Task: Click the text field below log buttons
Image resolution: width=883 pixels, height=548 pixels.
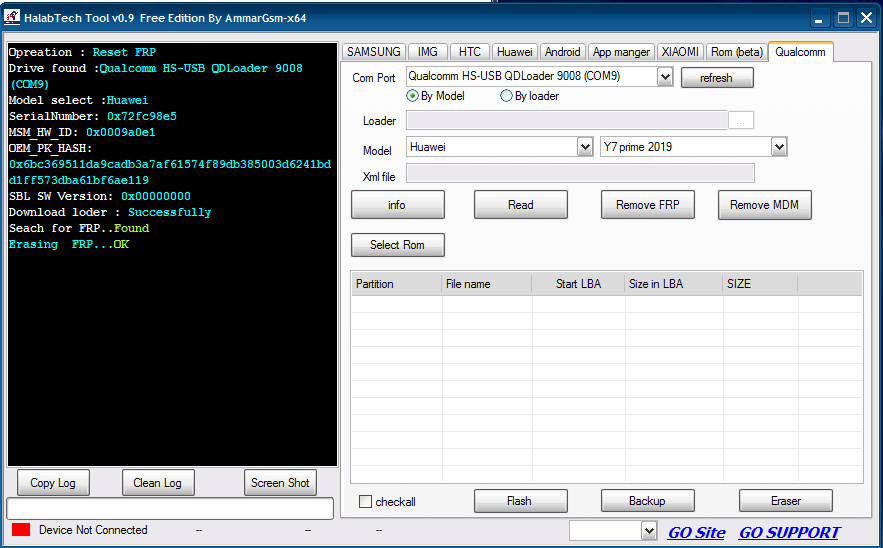Action: (x=170, y=508)
